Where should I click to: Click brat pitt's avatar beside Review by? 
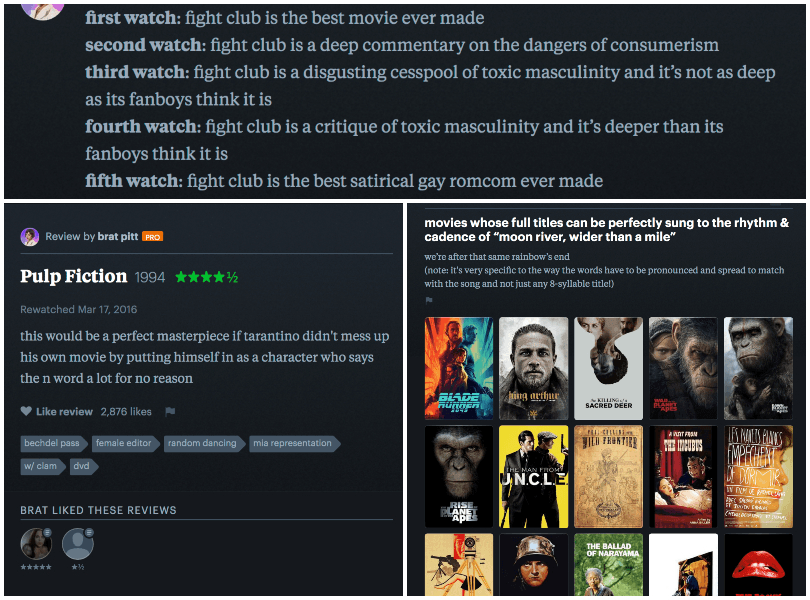click(x=30, y=237)
